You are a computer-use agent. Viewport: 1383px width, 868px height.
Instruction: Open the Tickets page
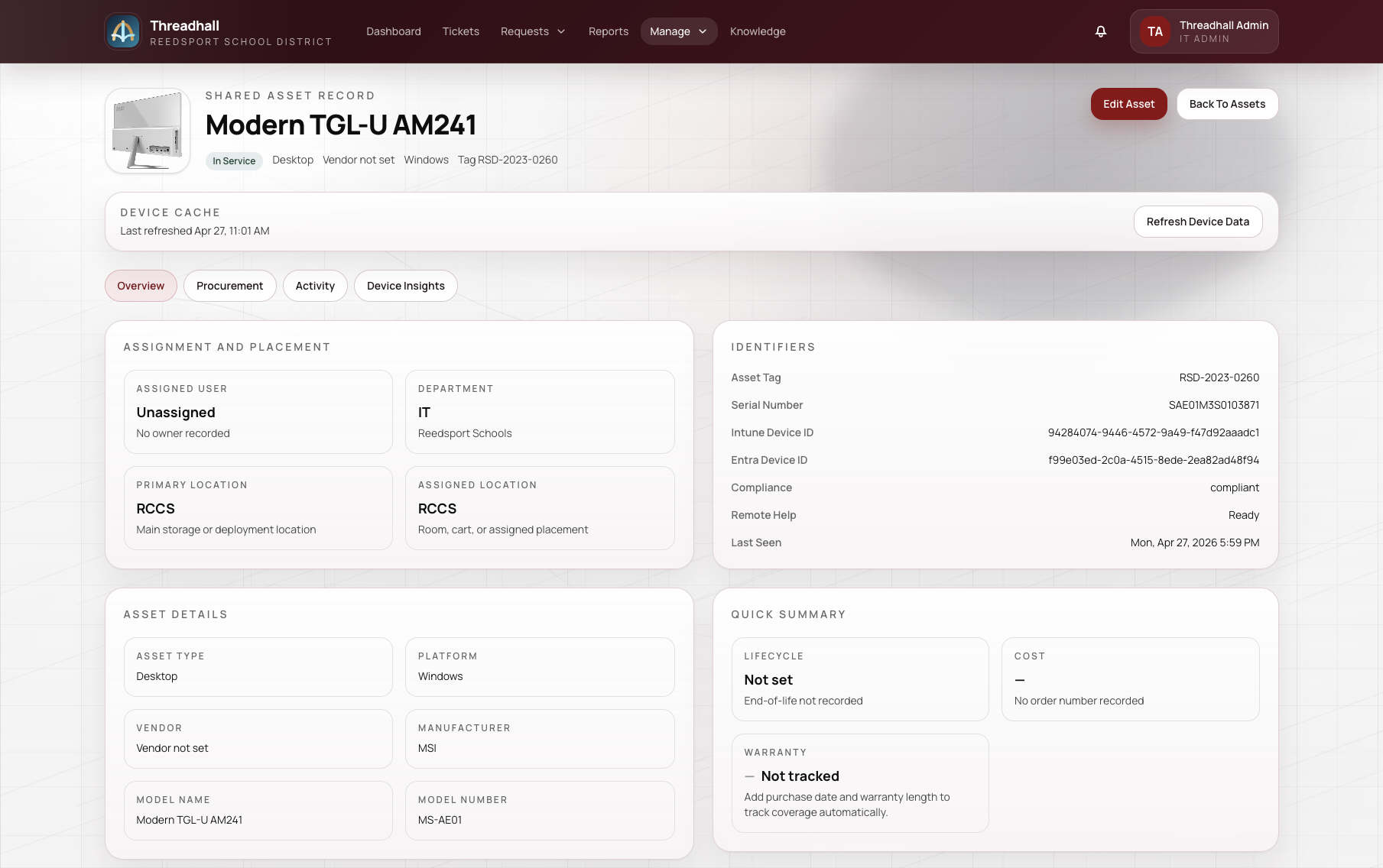point(461,31)
